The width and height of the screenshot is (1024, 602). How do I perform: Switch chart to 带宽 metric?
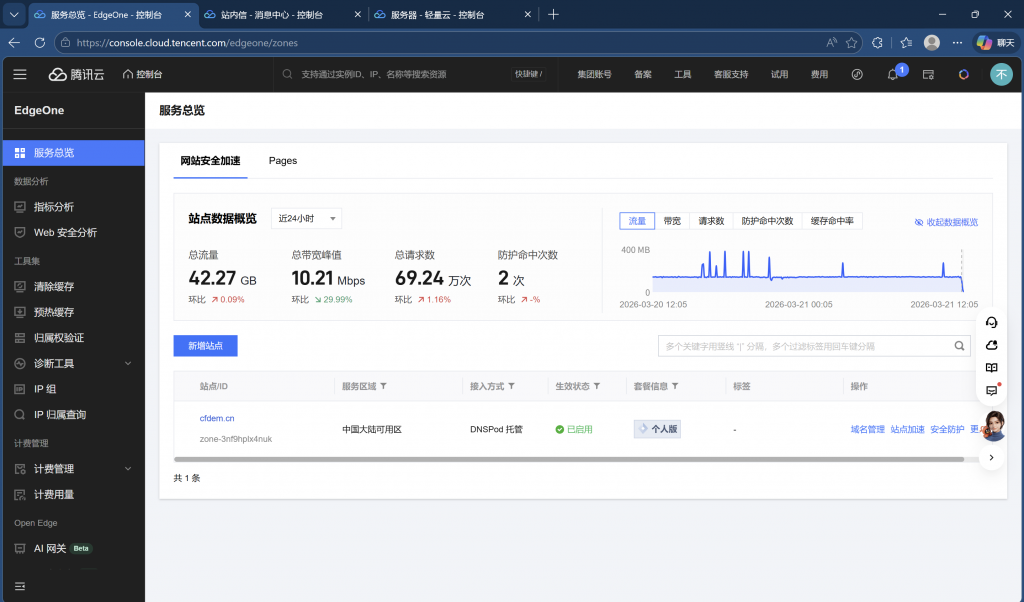[672, 221]
